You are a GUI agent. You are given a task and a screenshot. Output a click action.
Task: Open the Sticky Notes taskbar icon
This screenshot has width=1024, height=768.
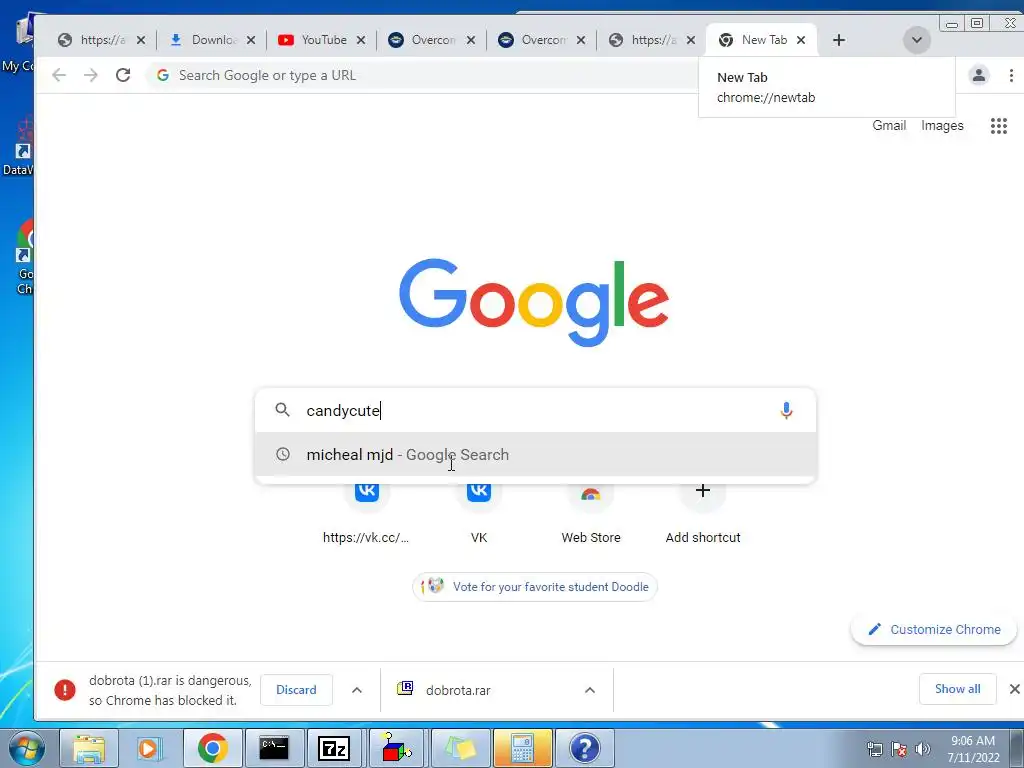pyautogui.click(x=460, y=748)
